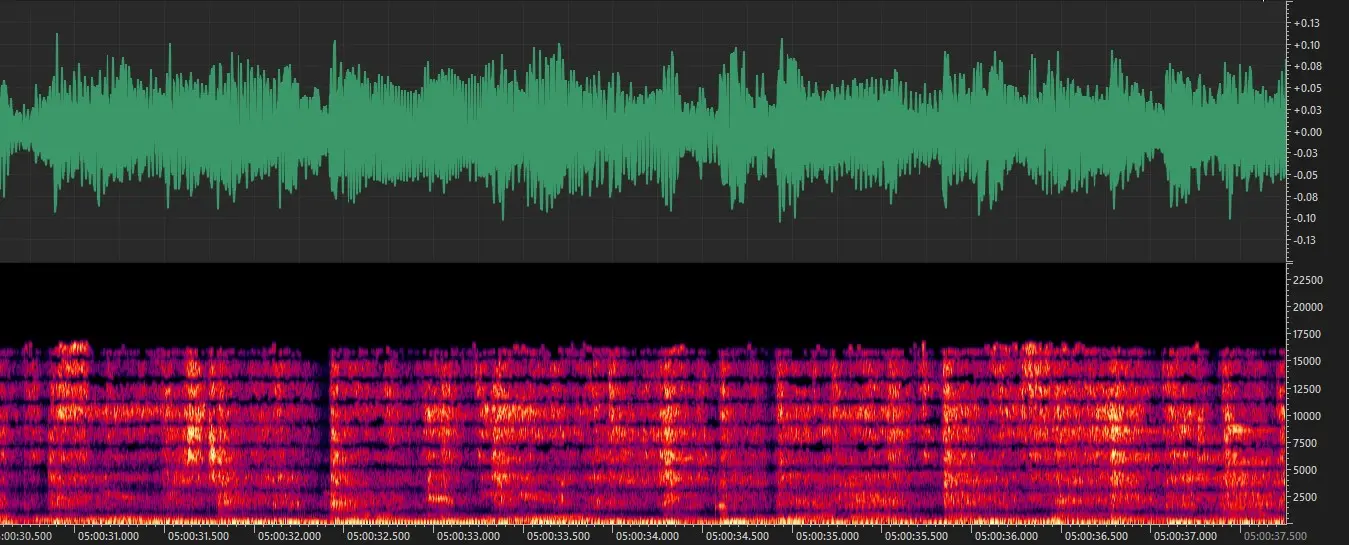Click the 05:00:37.000 time marker
This screenshot has height=545, width=1349.
pyautogui.click(x=1184, y=536)
